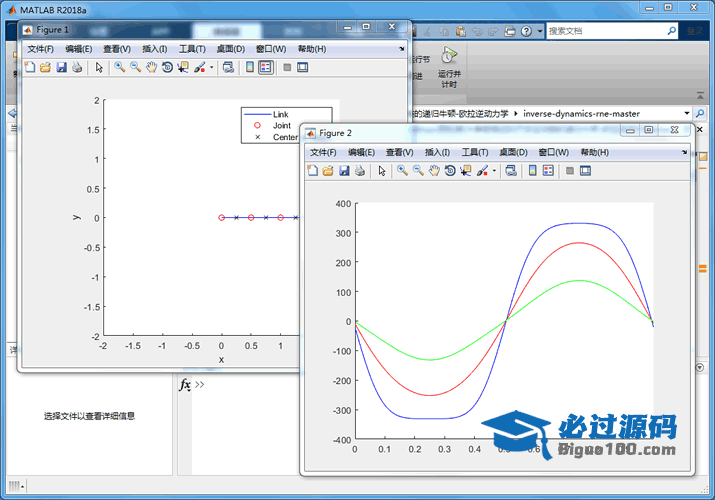Open 插入(I) menu in Figure 1
This screenshot has width=715, height=500.
pos(155,49)
